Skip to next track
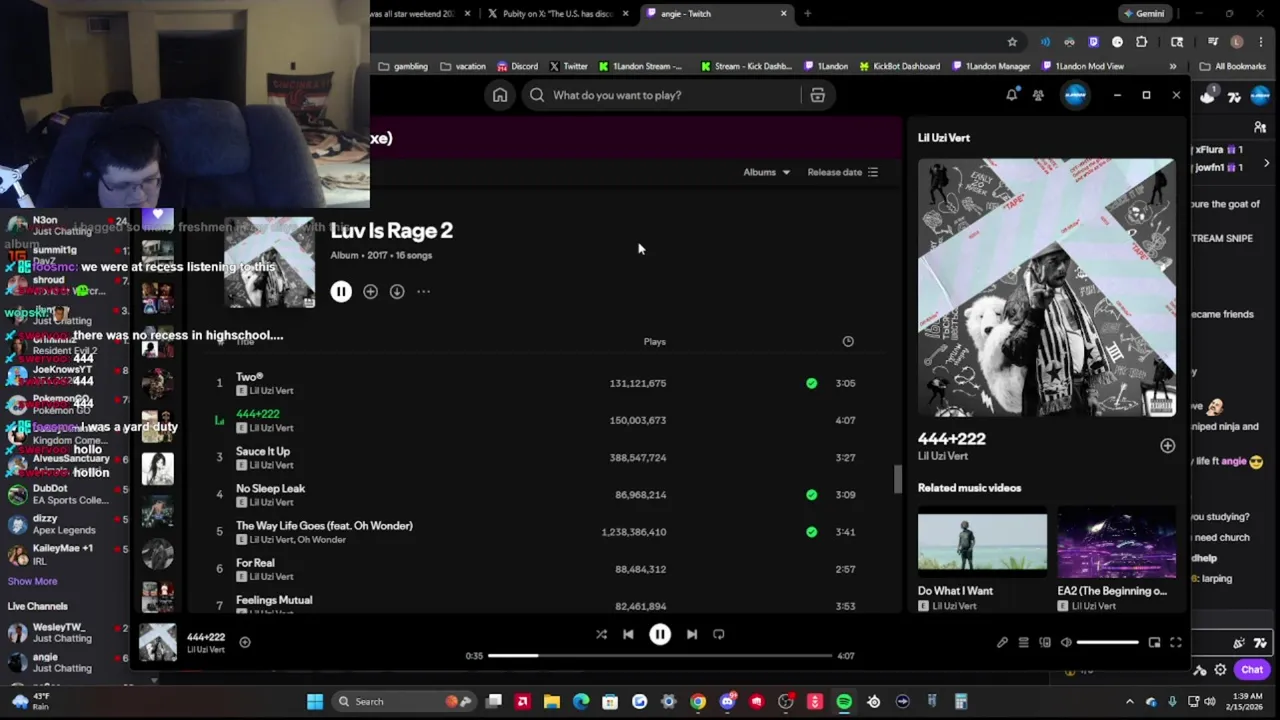The image size is (1280, 720). pyautogui.click(x=692, y=634)
